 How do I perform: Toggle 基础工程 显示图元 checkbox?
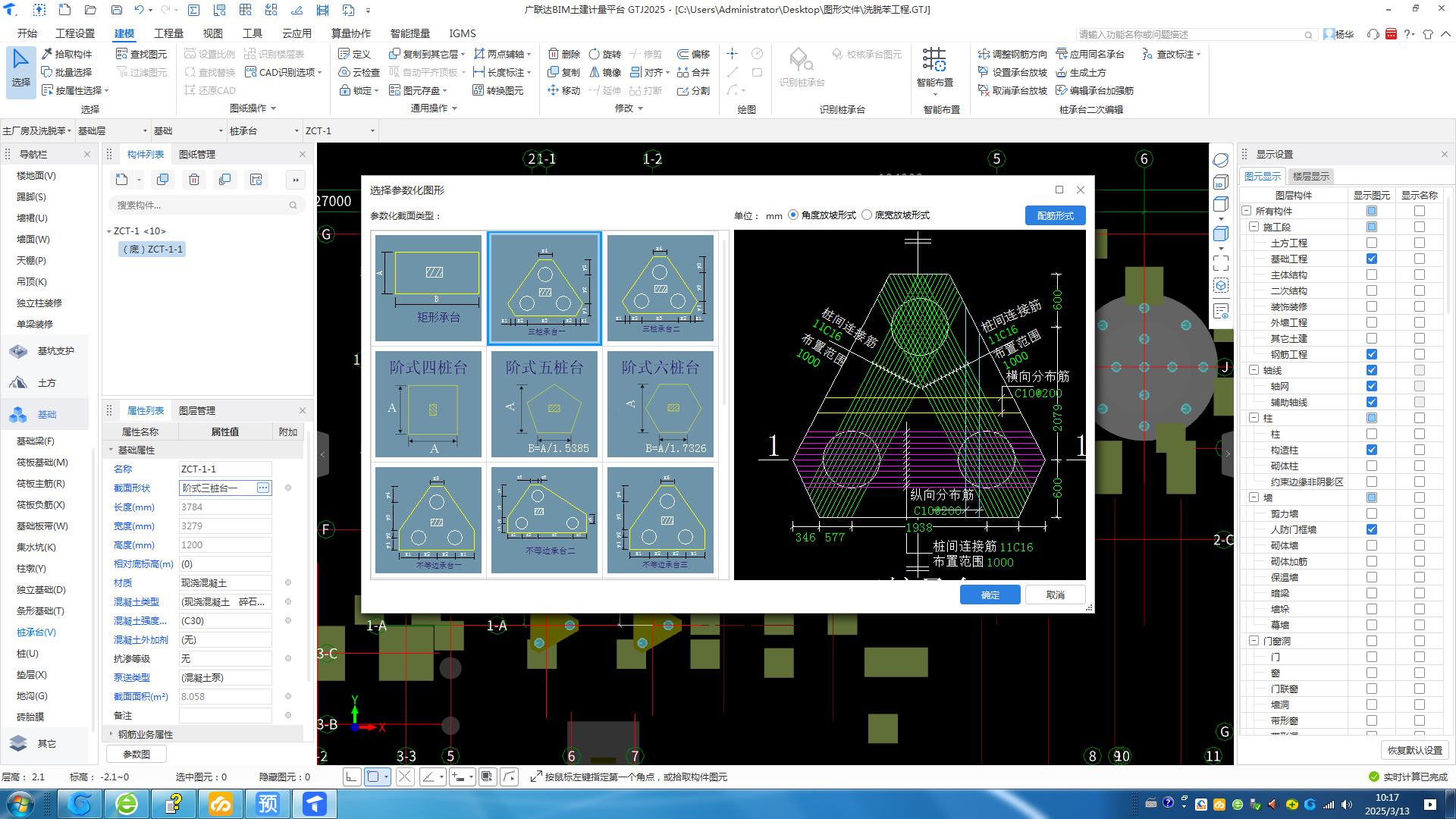point(1371,259)
